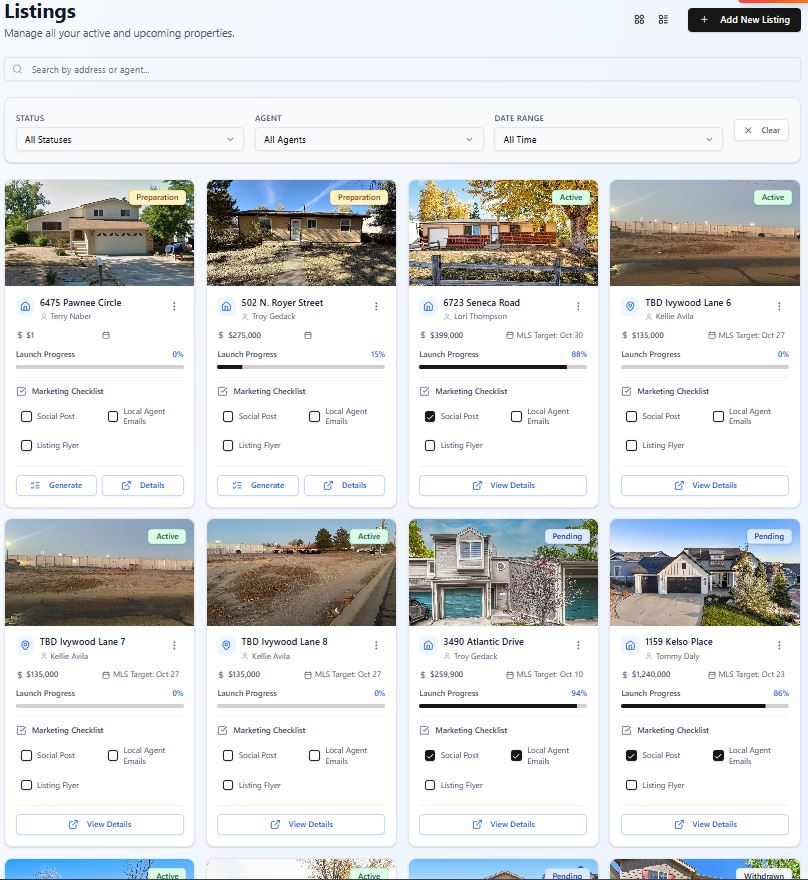The image size is (808, 880).
Task: Click home icon beside 6475 Pawnee Circle
Action: [x=25, y=306]
